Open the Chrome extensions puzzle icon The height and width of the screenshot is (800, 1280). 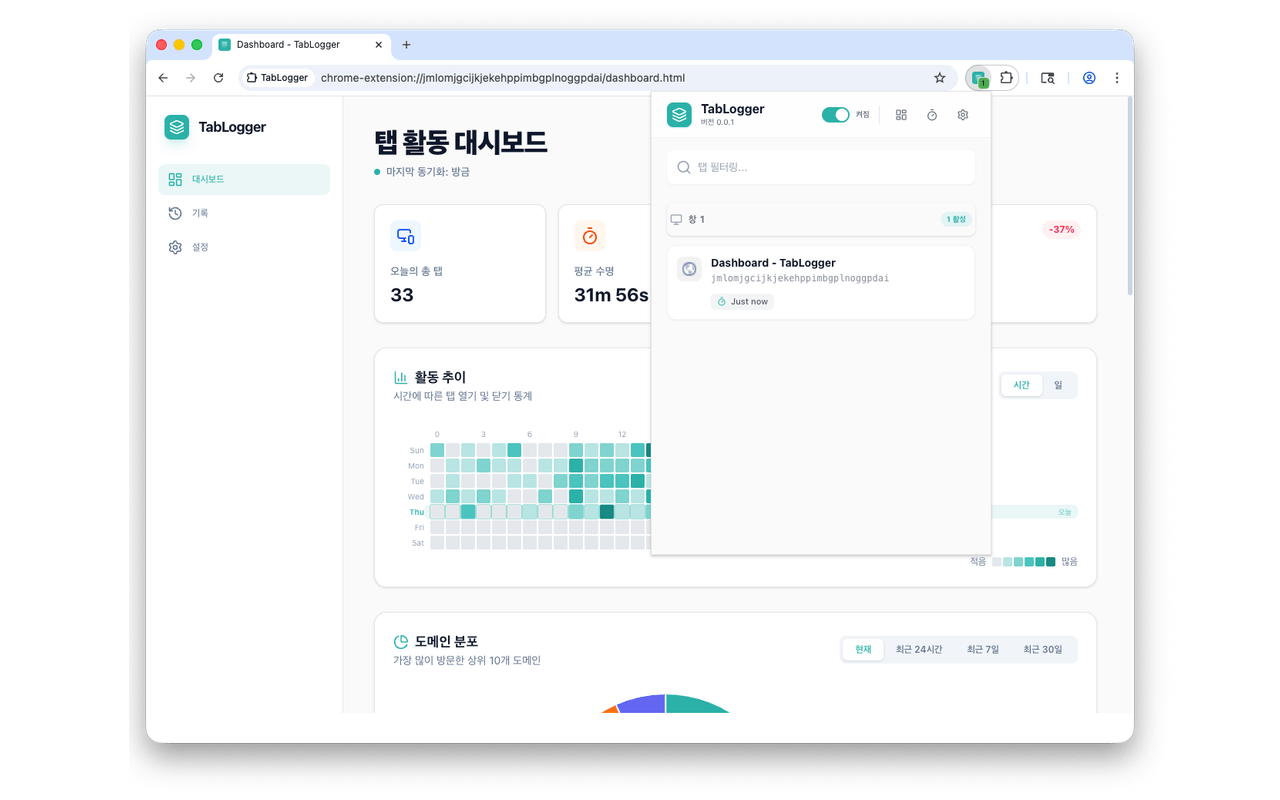[1006, 78]
